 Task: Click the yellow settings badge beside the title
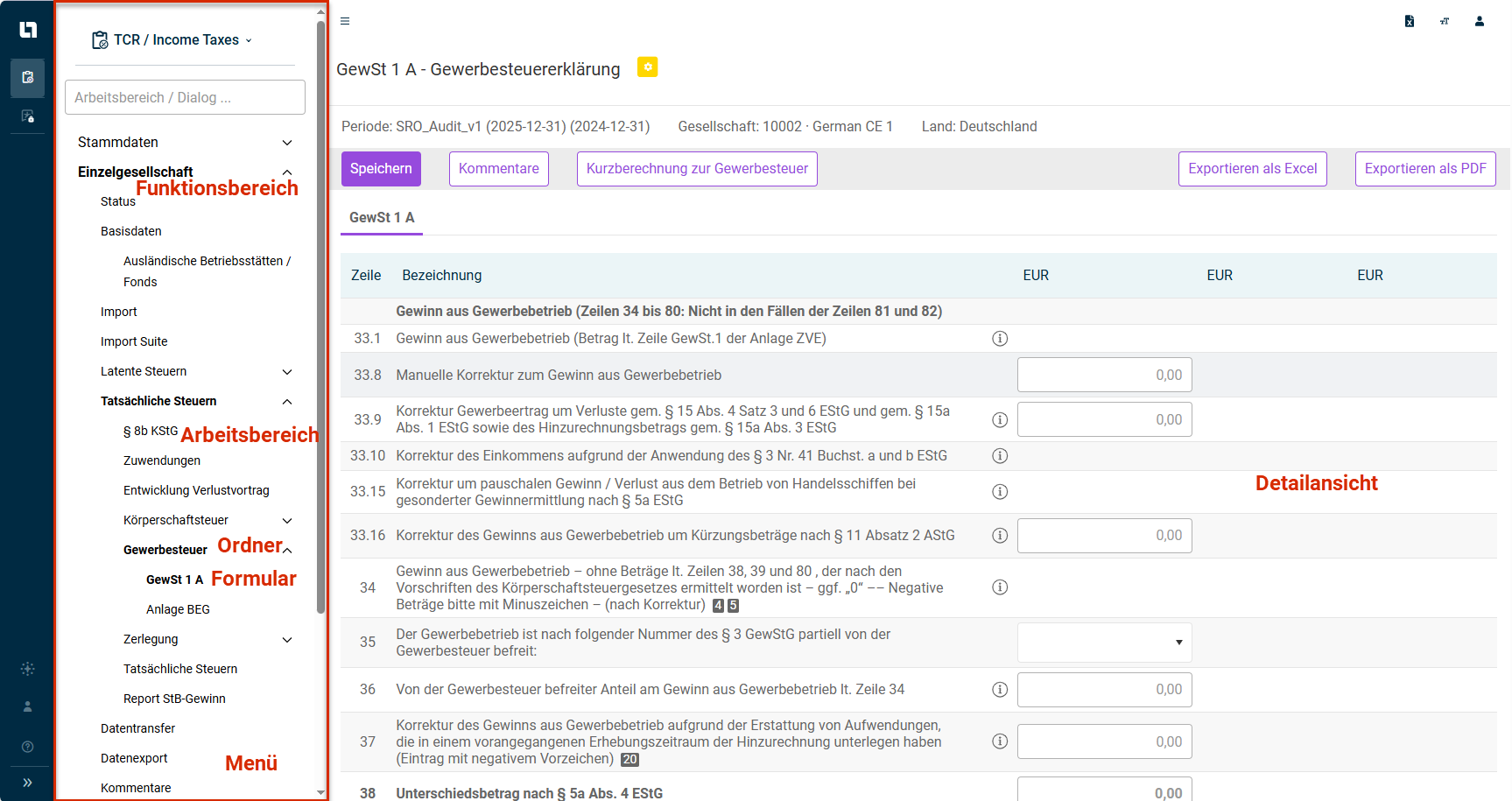click(647, 67)
